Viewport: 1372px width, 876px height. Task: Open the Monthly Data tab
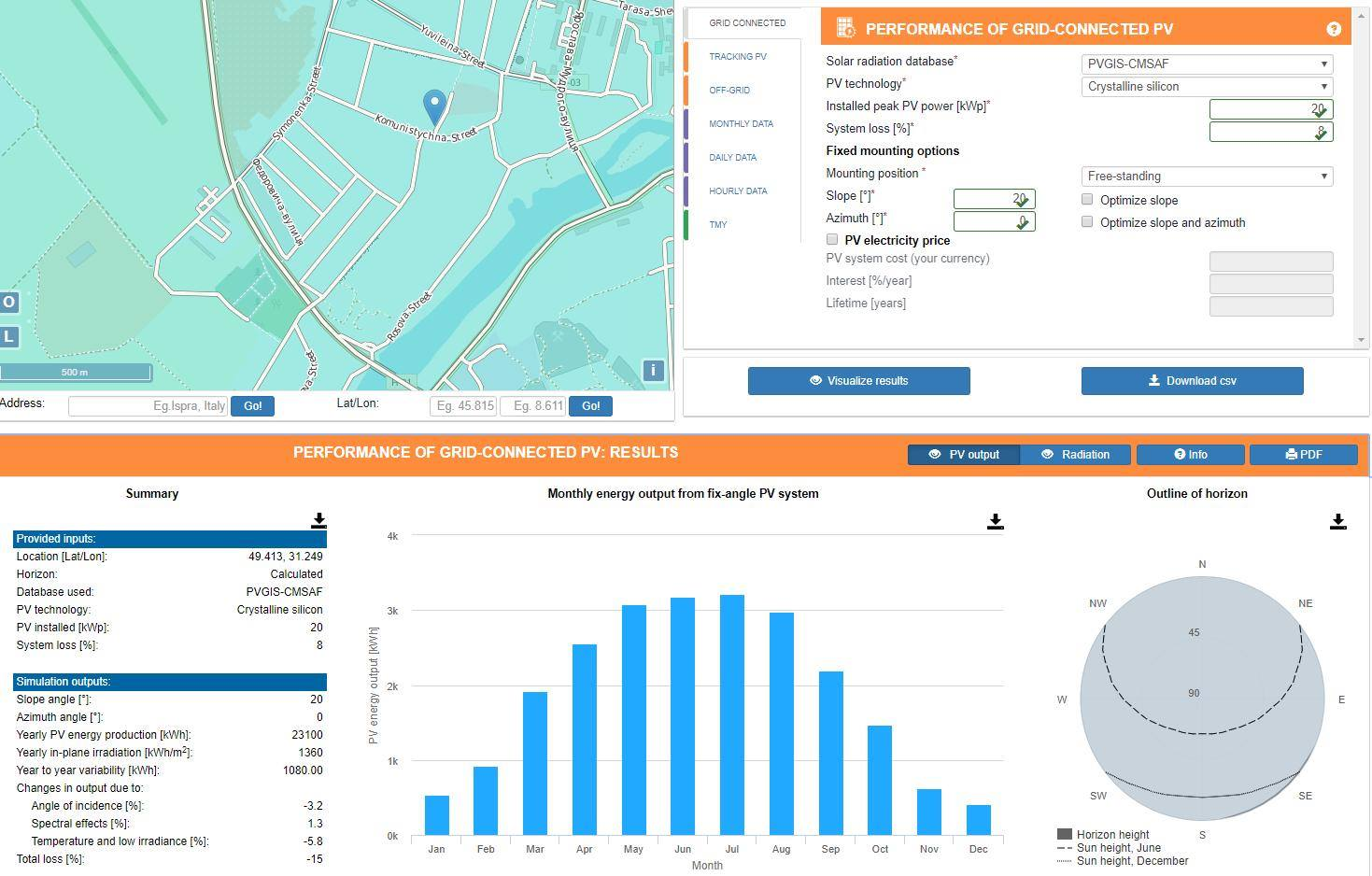coord(741,124)
